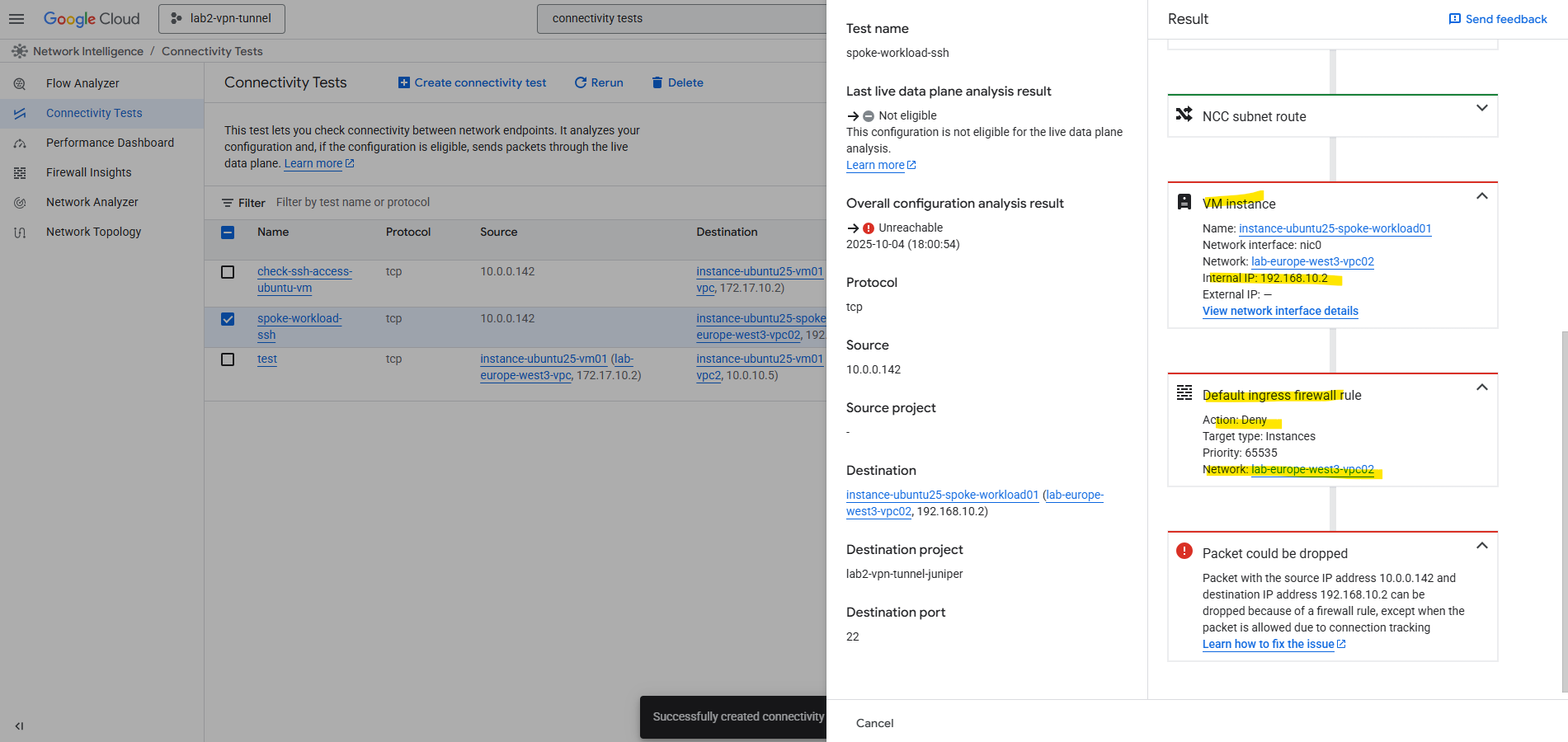Click Cancel in the details panel

(x=874, y=723)
